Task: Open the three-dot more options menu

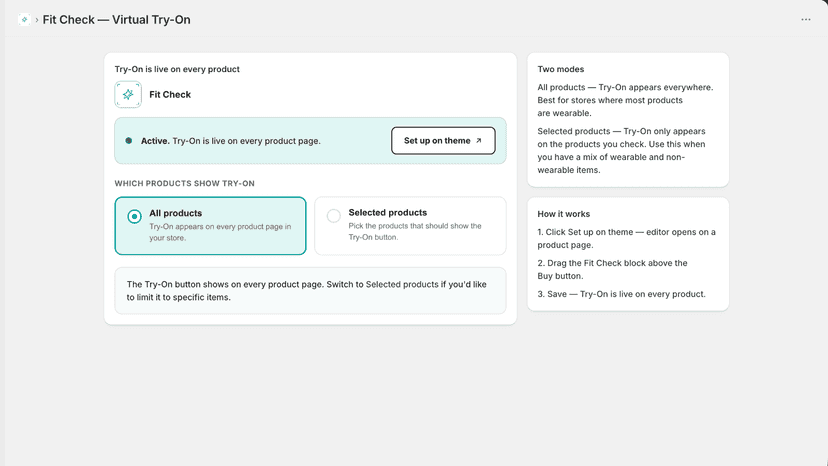Action: (x=805, y=20)
